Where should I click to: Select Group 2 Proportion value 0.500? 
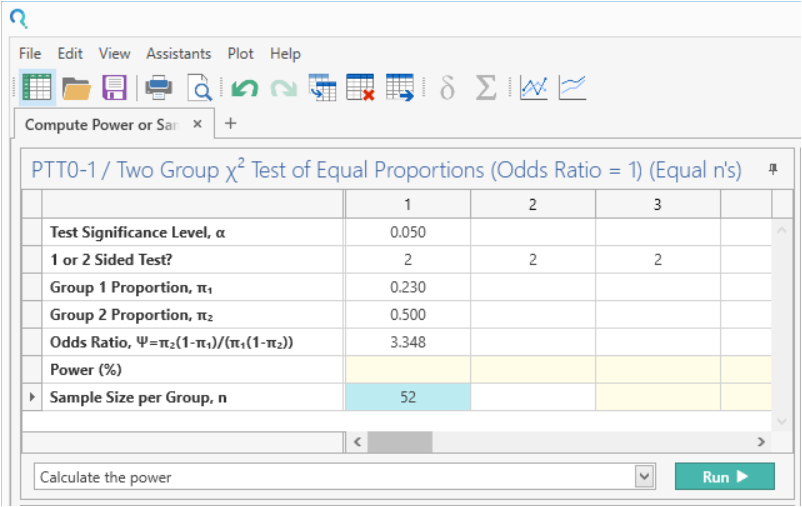(x=408, y=315)
